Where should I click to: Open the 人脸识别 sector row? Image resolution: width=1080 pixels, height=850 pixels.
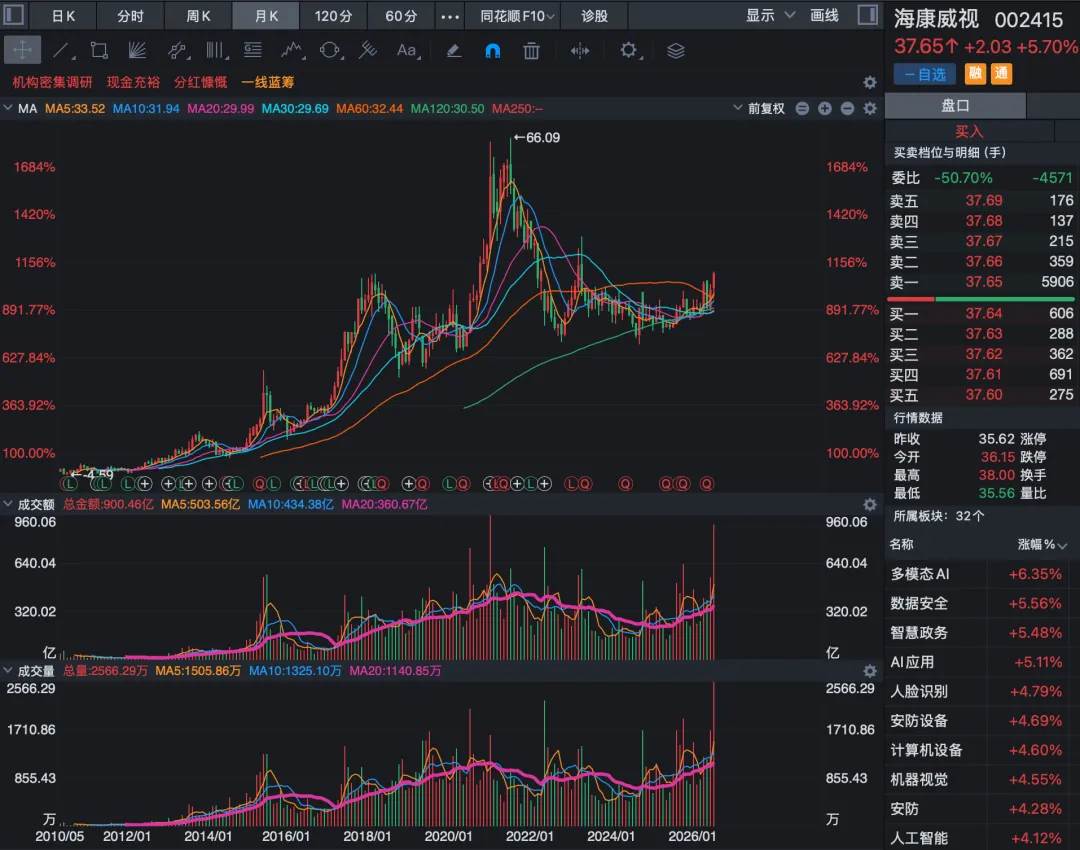pyautogui.click(x=982, y=692)
